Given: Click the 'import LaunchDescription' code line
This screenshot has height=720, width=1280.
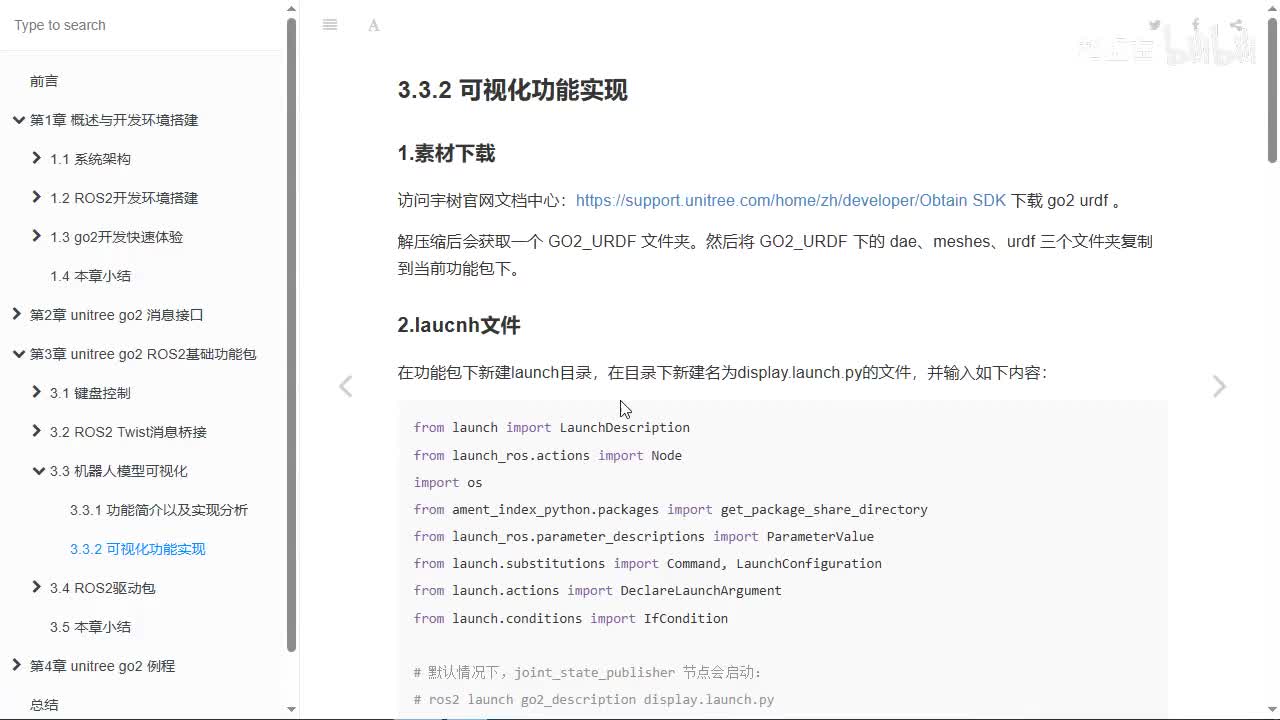Looking at the screenshot, I should pyautogui.click(x=552, y=427).
